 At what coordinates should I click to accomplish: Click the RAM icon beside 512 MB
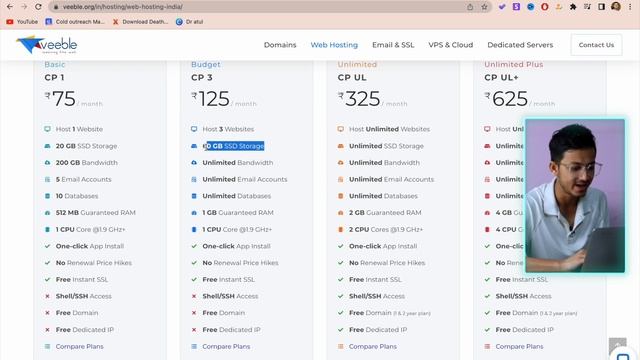tap(47, 213)
